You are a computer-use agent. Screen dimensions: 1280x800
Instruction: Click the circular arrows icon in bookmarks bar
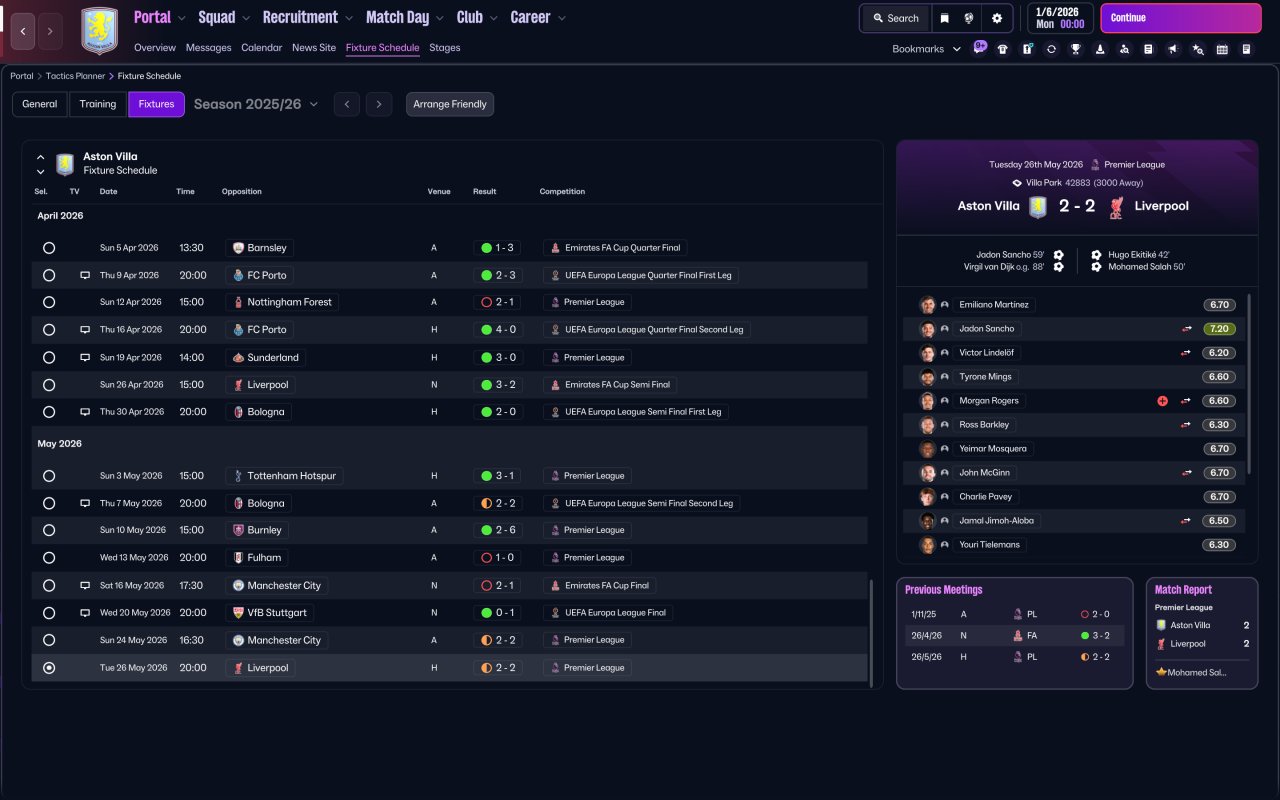pos(1051,49)
